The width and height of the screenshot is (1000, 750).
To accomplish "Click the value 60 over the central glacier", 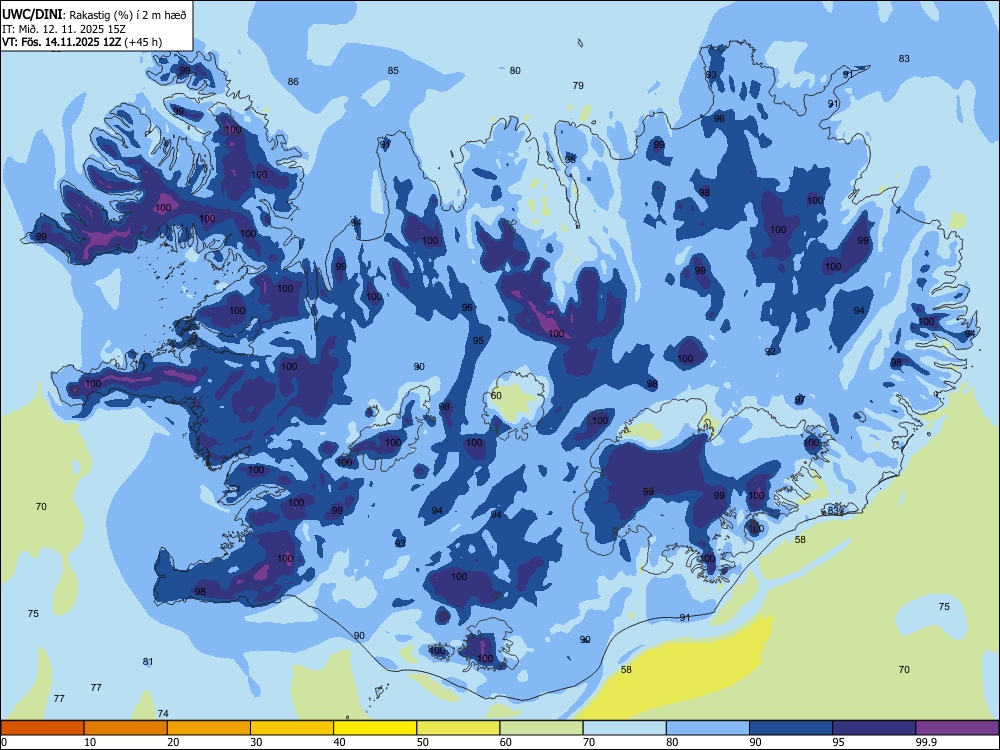I will (496, 395).
